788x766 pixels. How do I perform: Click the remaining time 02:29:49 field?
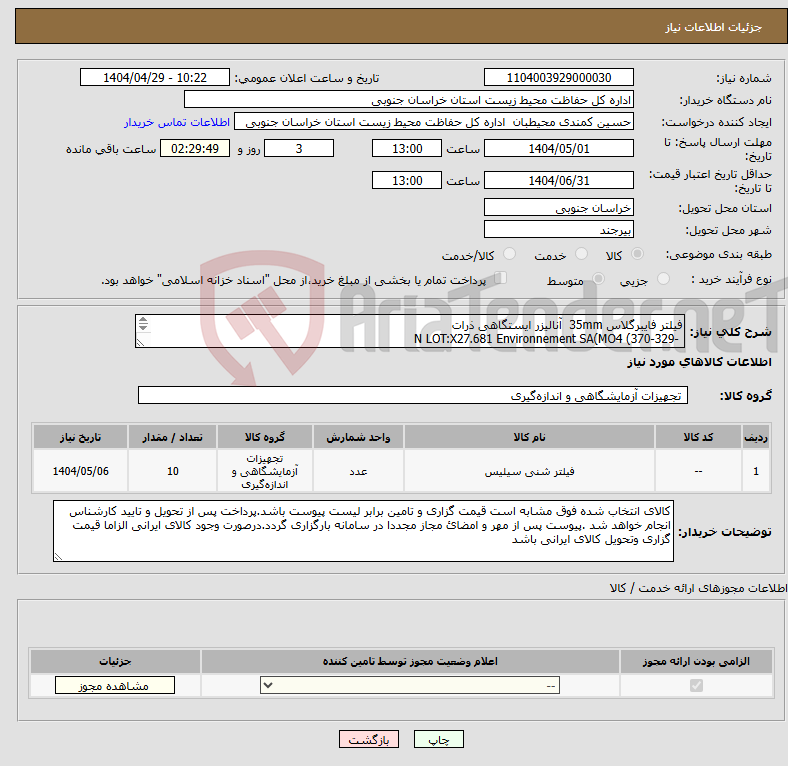(195, 148)
